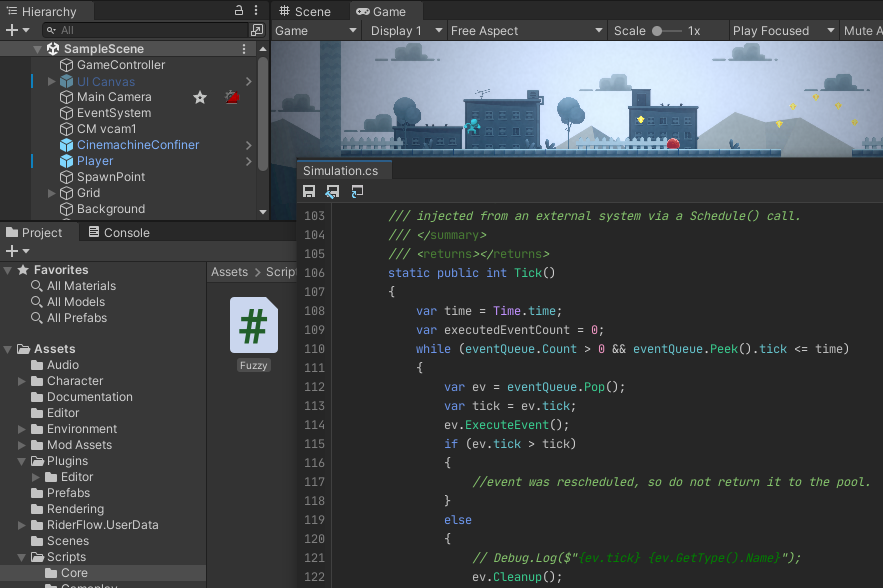The width and height of the screenshot is (883, 588).
Task: Expand the UI Canvas hierarchy node
Action: pos(52,81)
